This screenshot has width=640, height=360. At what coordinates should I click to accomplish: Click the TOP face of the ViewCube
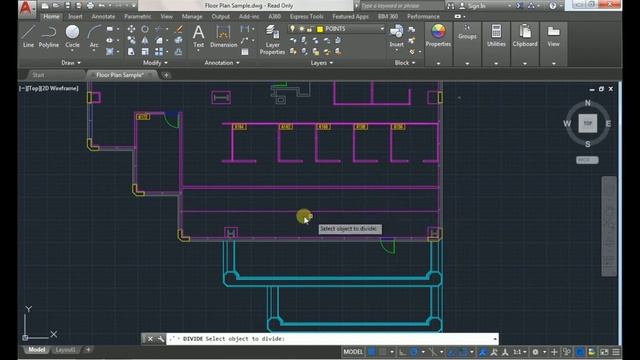click(588, 123)
